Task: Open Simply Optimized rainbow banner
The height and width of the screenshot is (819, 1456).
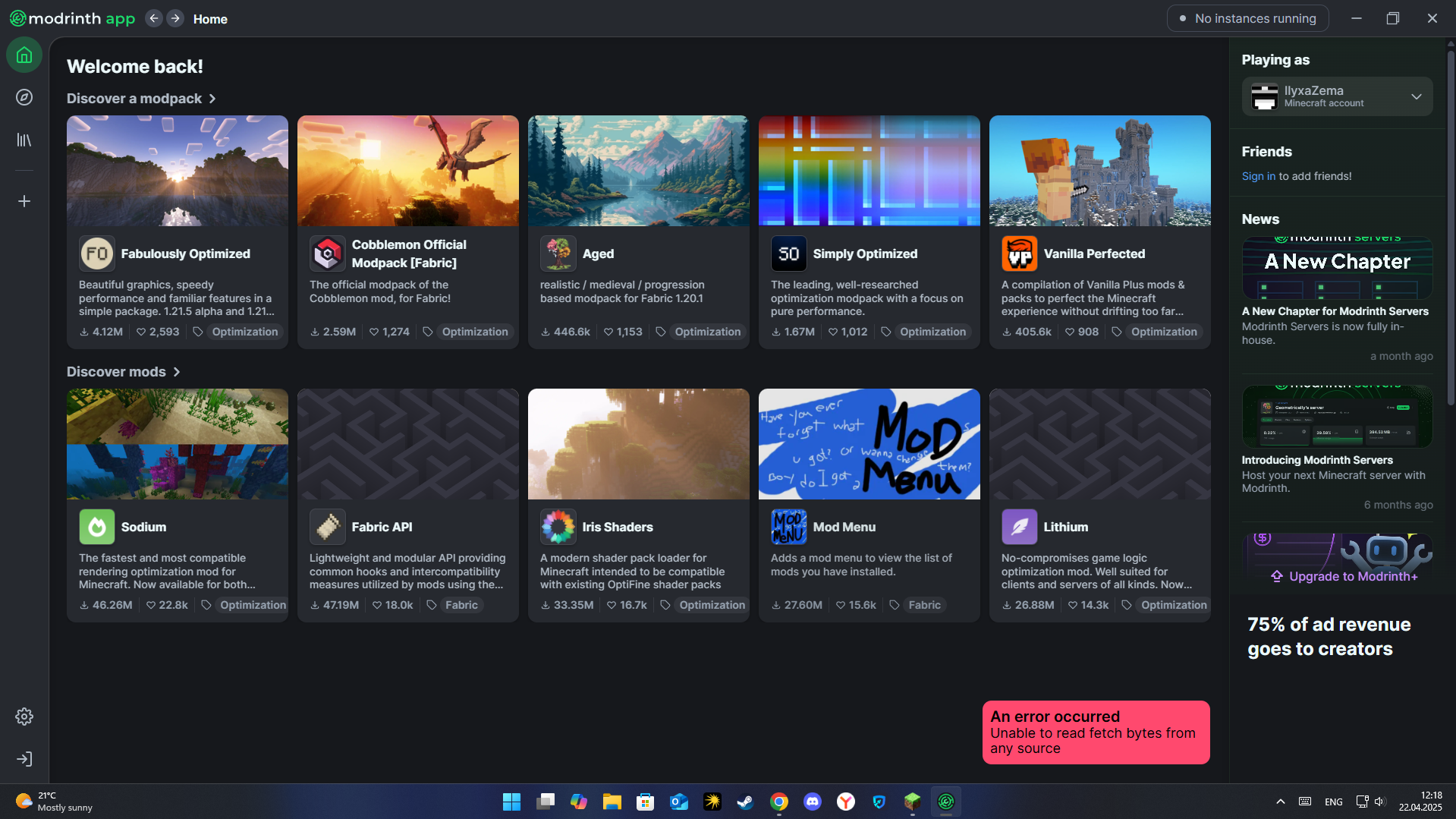Action: point(870,171)
